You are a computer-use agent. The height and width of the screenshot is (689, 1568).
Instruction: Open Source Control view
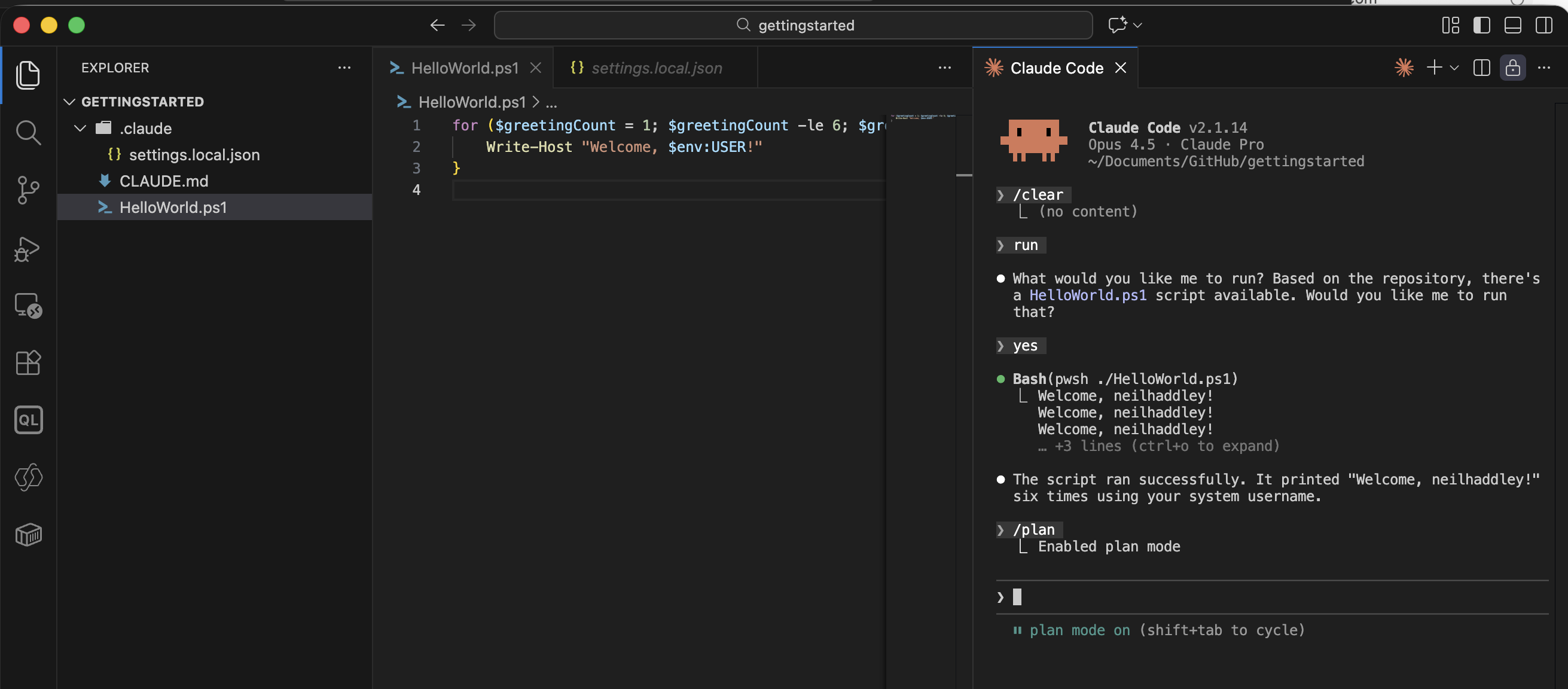[28, 190]
